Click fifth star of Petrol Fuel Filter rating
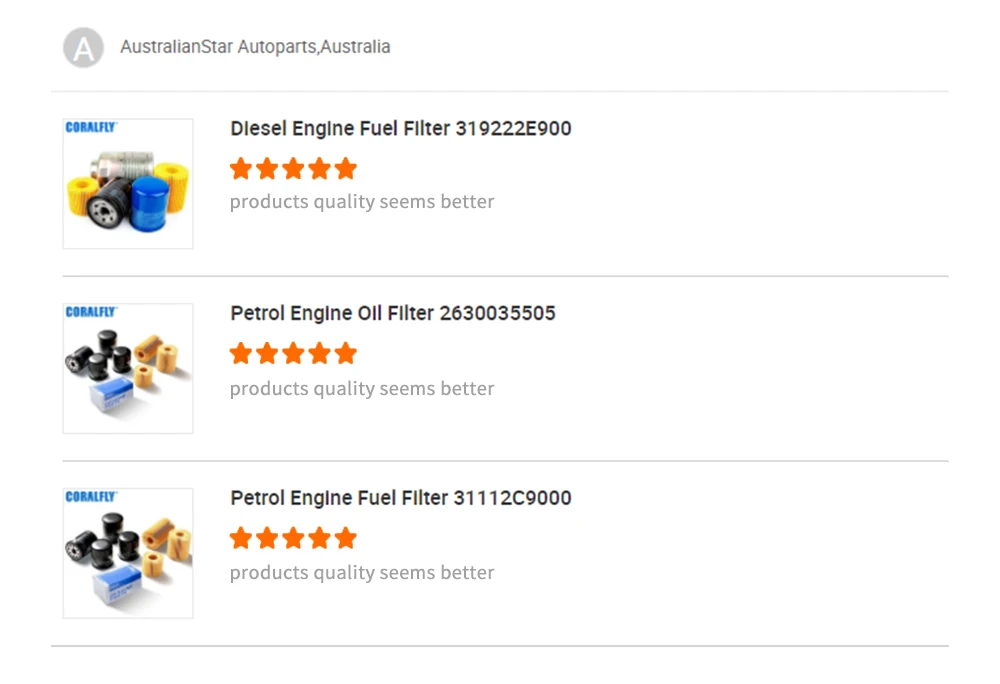1000x684 pixels. [346, 538]
